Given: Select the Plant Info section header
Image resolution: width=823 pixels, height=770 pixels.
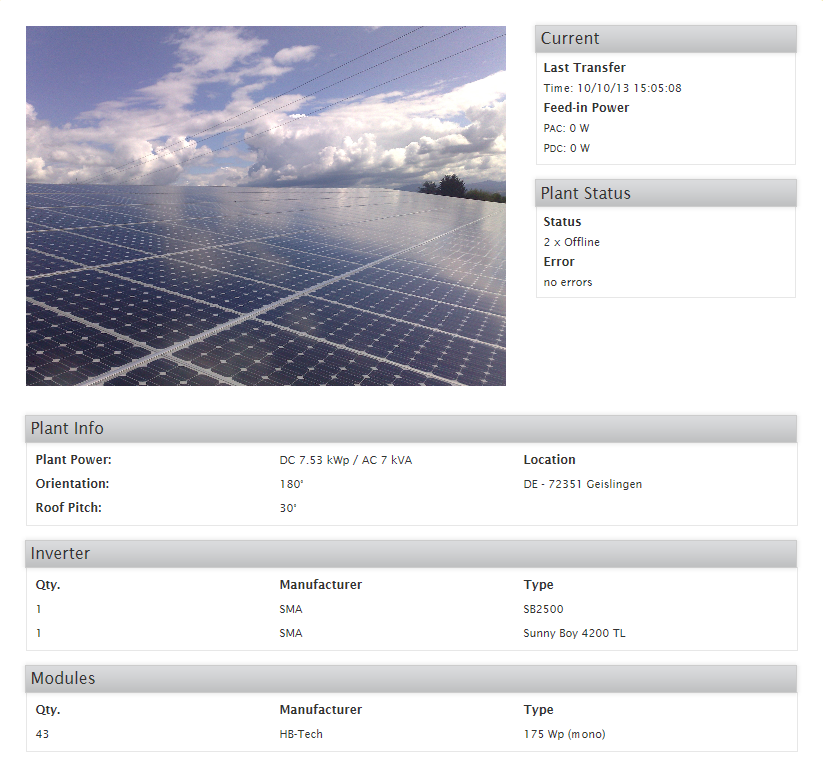Looking at the screenshot, I should [411, 428].
